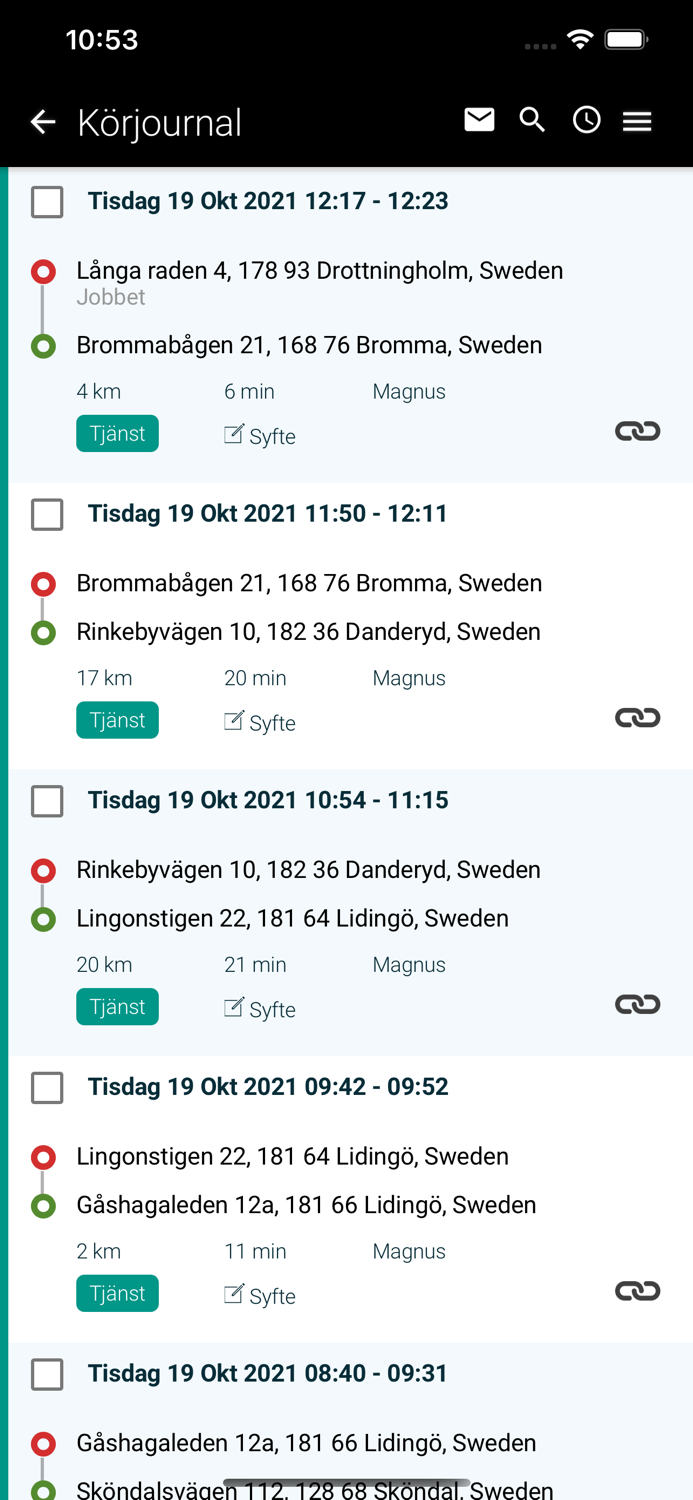
Task: Open the search function
Action: (x=532, y=119)
